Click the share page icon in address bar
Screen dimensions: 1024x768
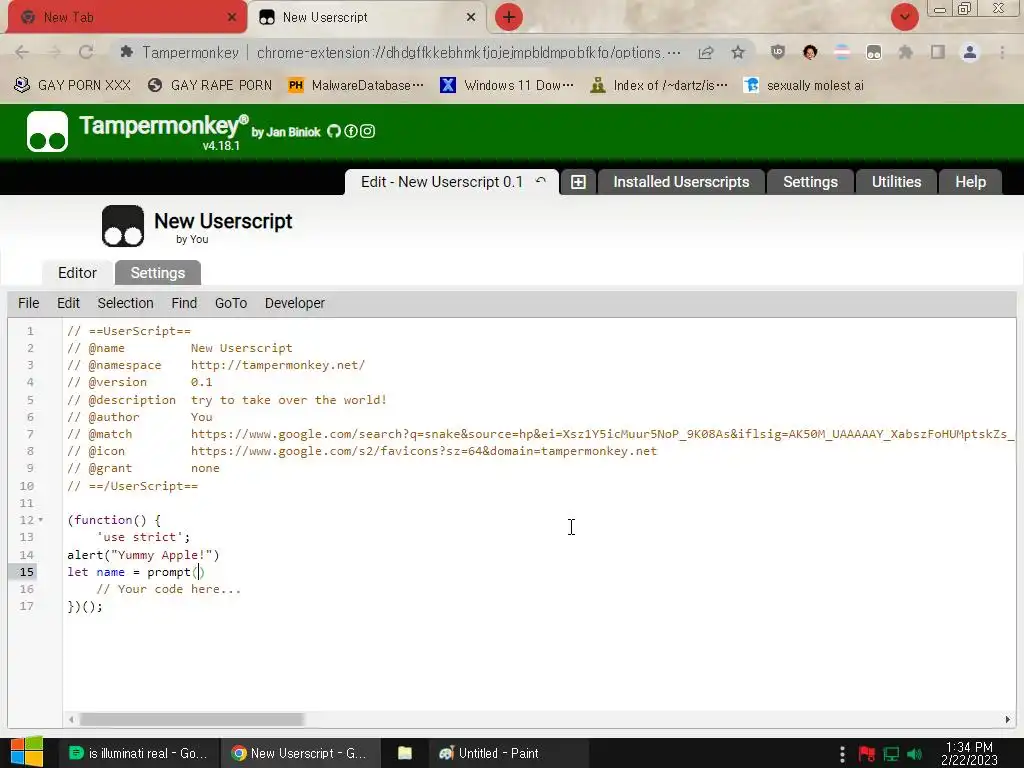706,52
